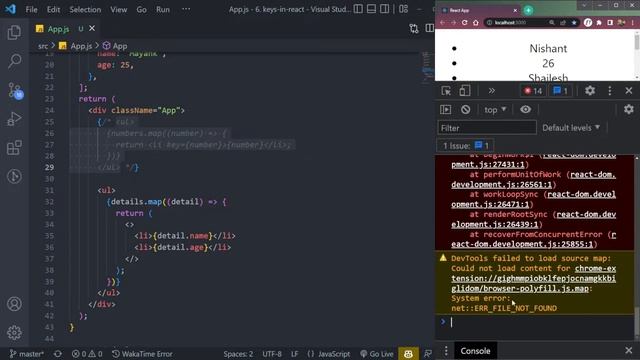Image resolution: width=640 pixels, height=360 pixels.
Task: Clear the console
Action: [x=465, y=109]
